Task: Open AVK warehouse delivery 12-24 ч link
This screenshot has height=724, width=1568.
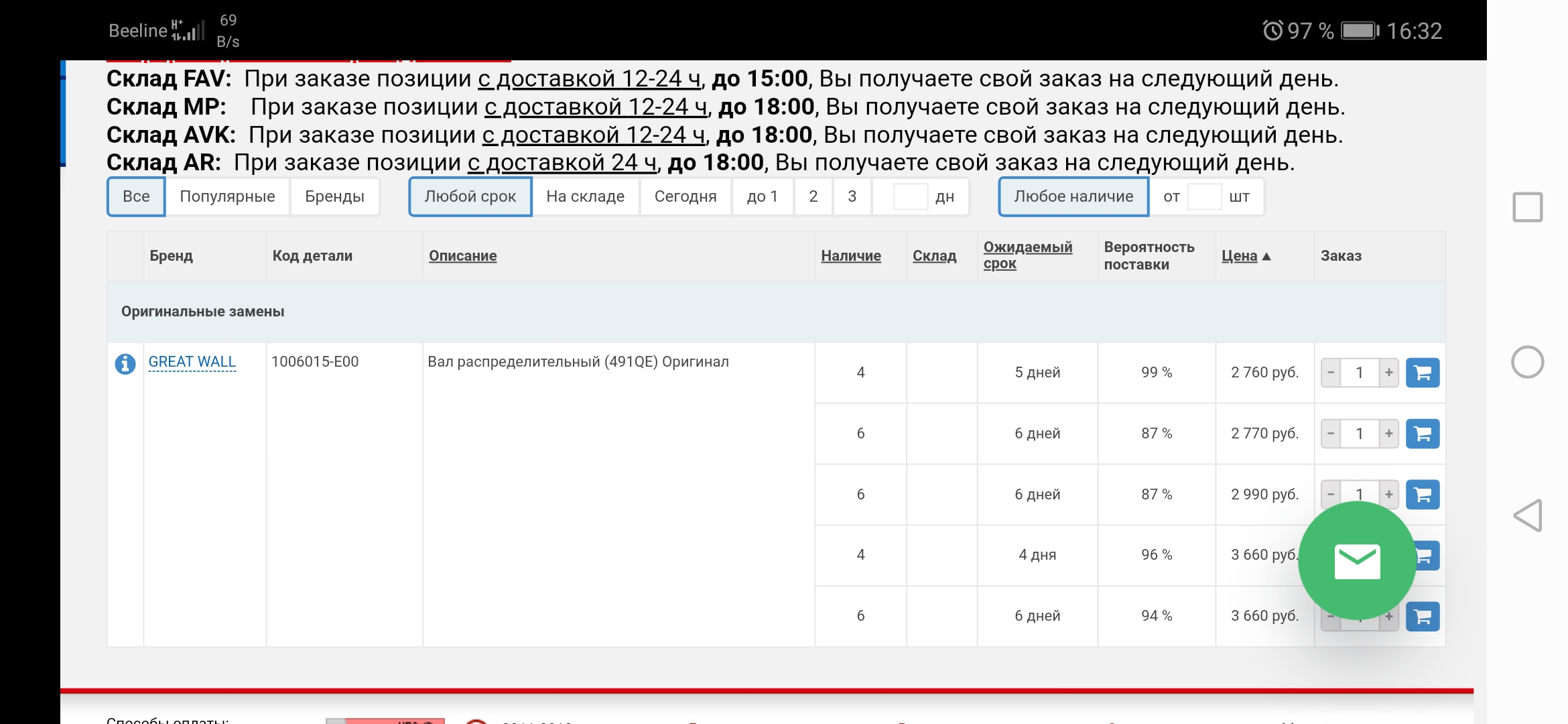Action: [594, 135]
